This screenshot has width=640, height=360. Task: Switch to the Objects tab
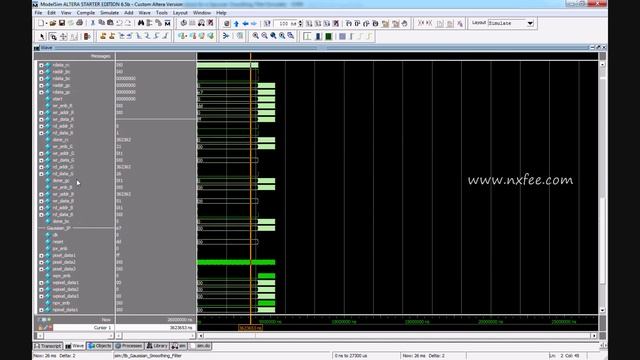pos(99,346)
